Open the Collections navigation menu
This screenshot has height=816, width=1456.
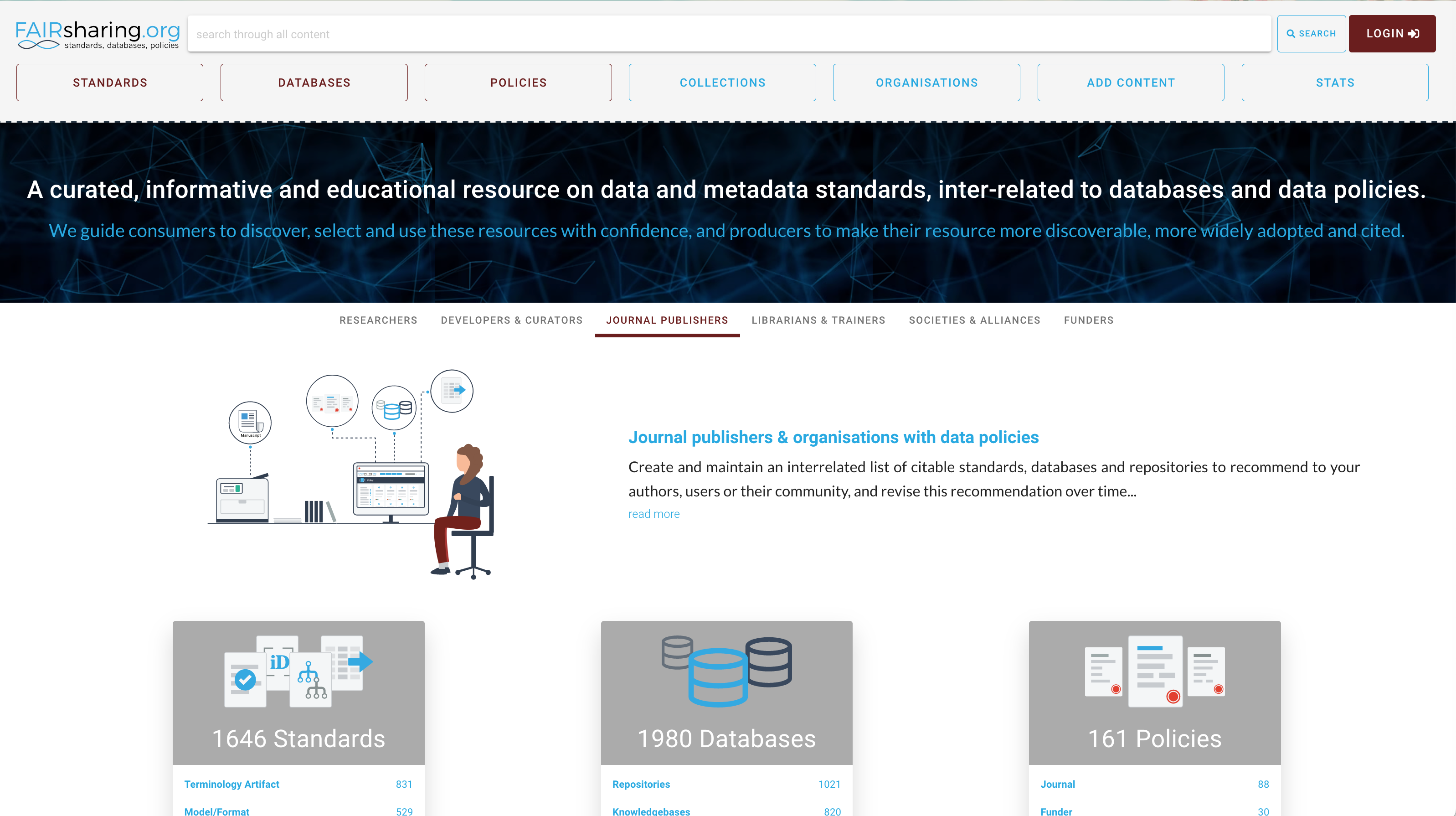pos(722,82)
